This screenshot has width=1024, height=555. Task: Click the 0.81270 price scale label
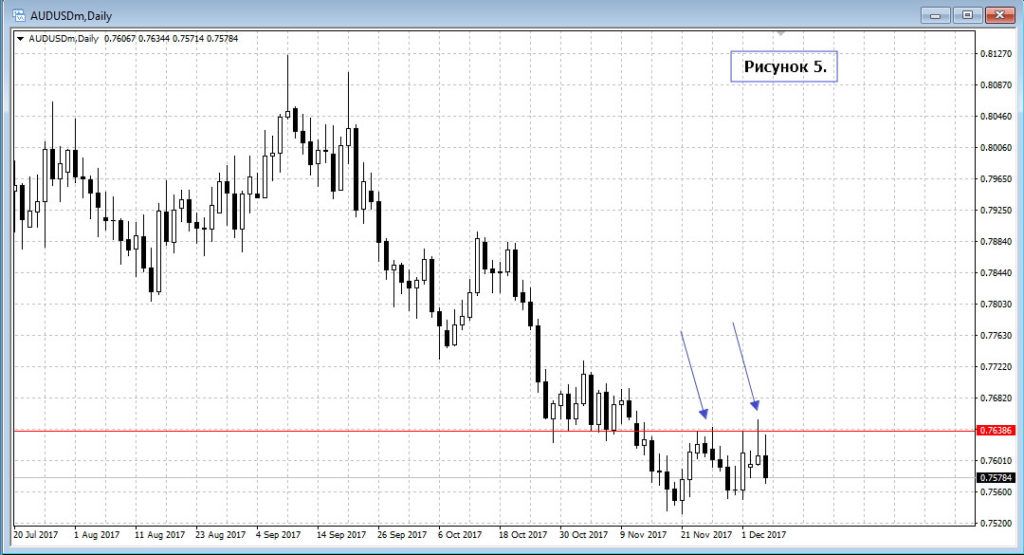(995, 54)
